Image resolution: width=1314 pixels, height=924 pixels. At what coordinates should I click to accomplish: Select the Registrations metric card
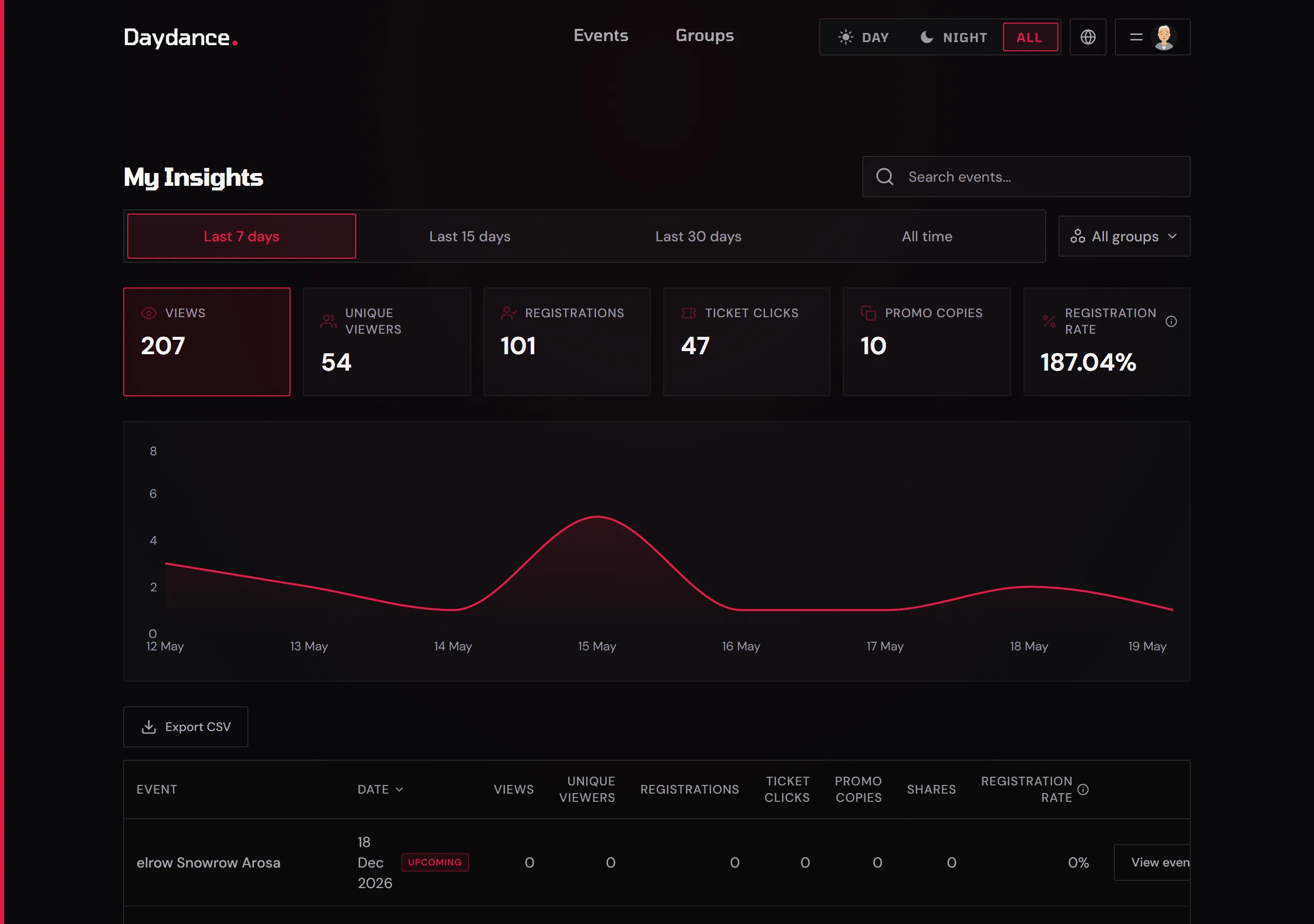(567, 342)
